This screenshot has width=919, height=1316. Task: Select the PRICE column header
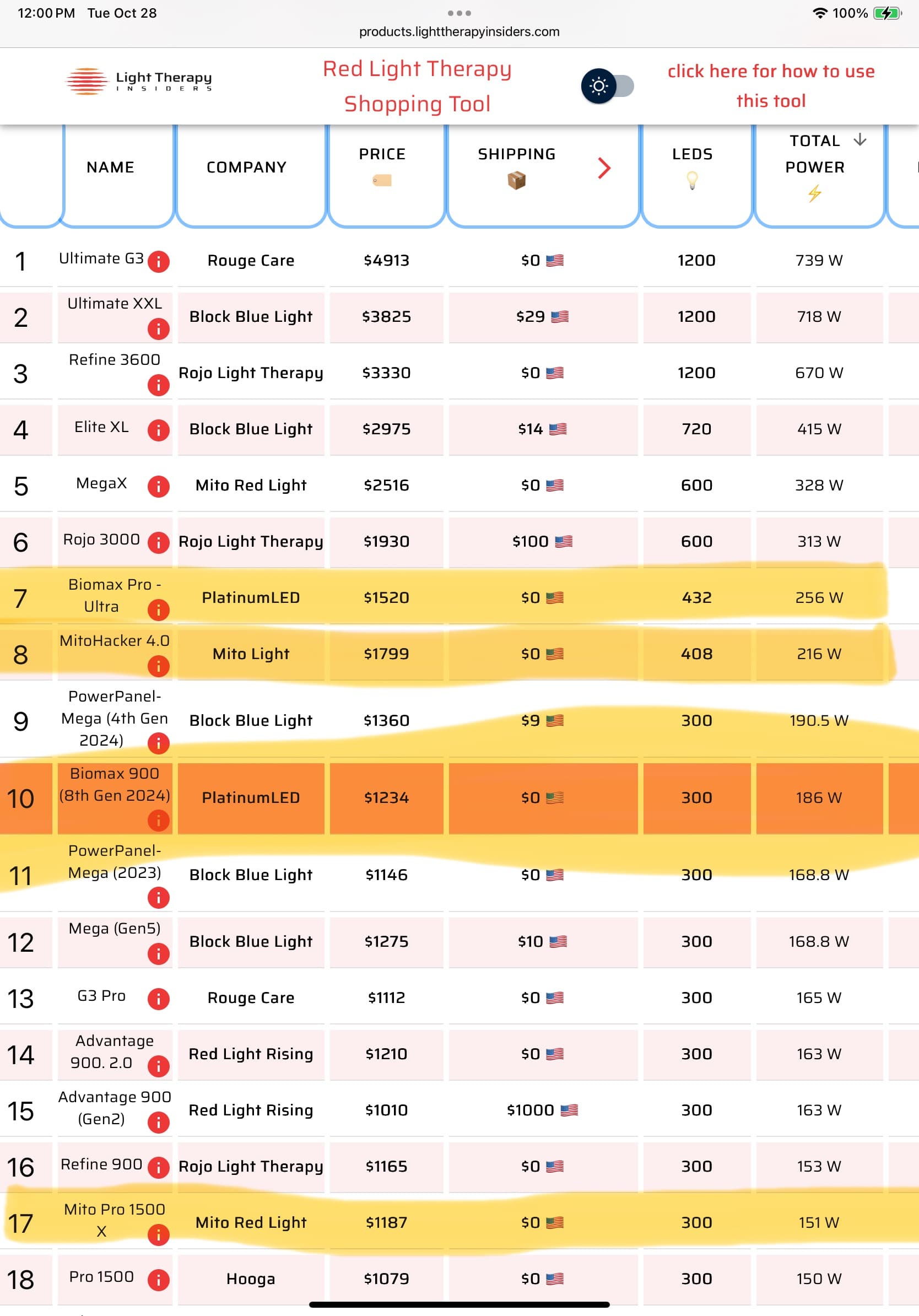tap(382, 154)
